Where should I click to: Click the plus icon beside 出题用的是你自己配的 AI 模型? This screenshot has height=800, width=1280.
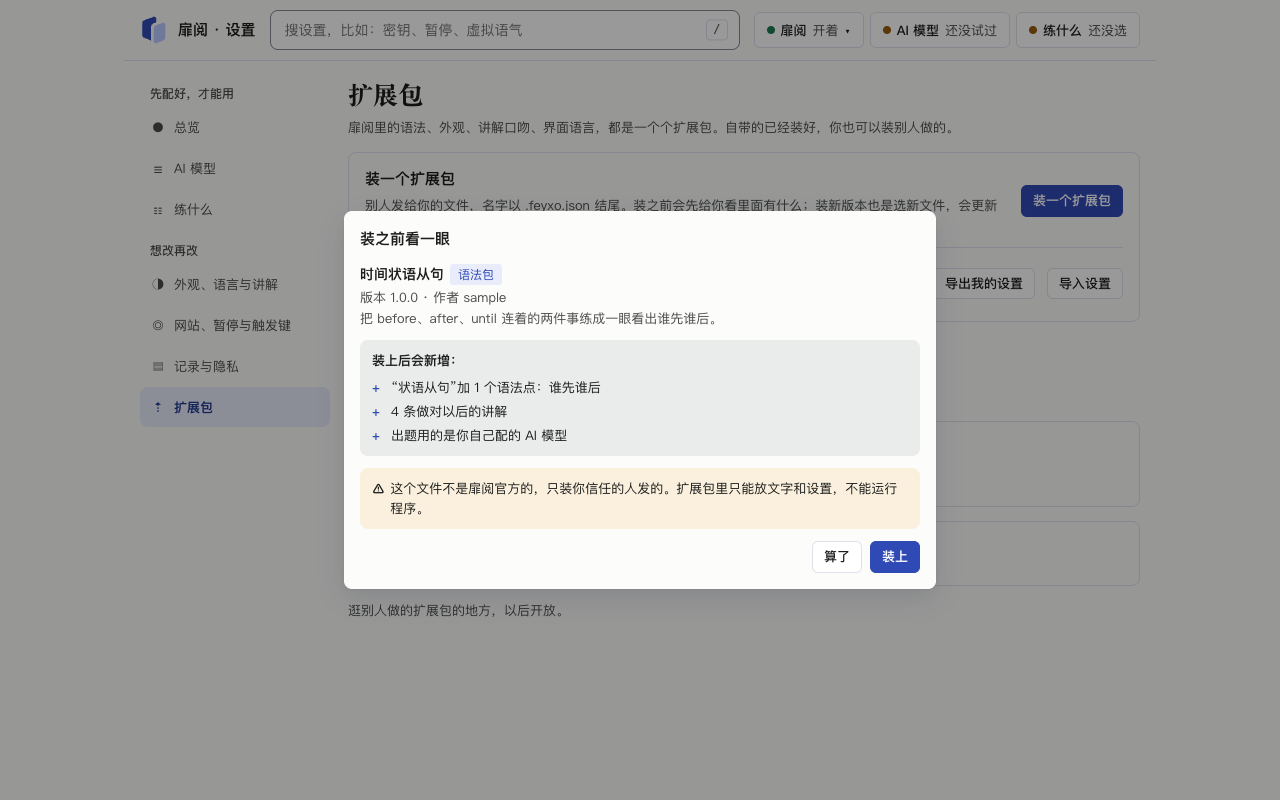click(x=376, y=436)
